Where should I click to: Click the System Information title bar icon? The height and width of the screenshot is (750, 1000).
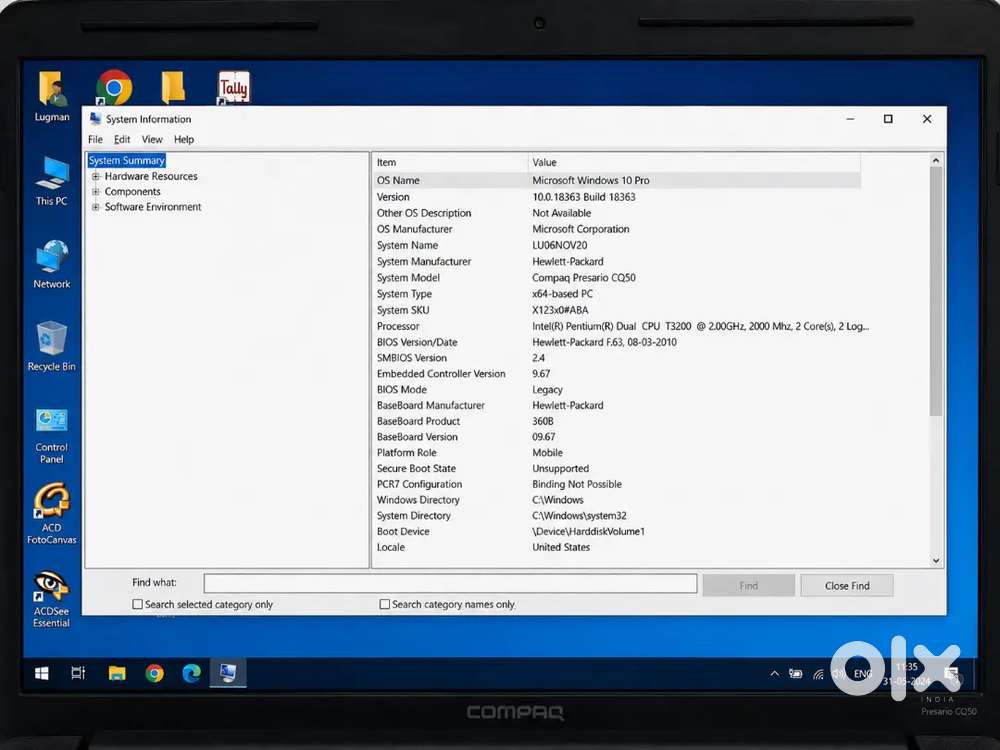96,119
